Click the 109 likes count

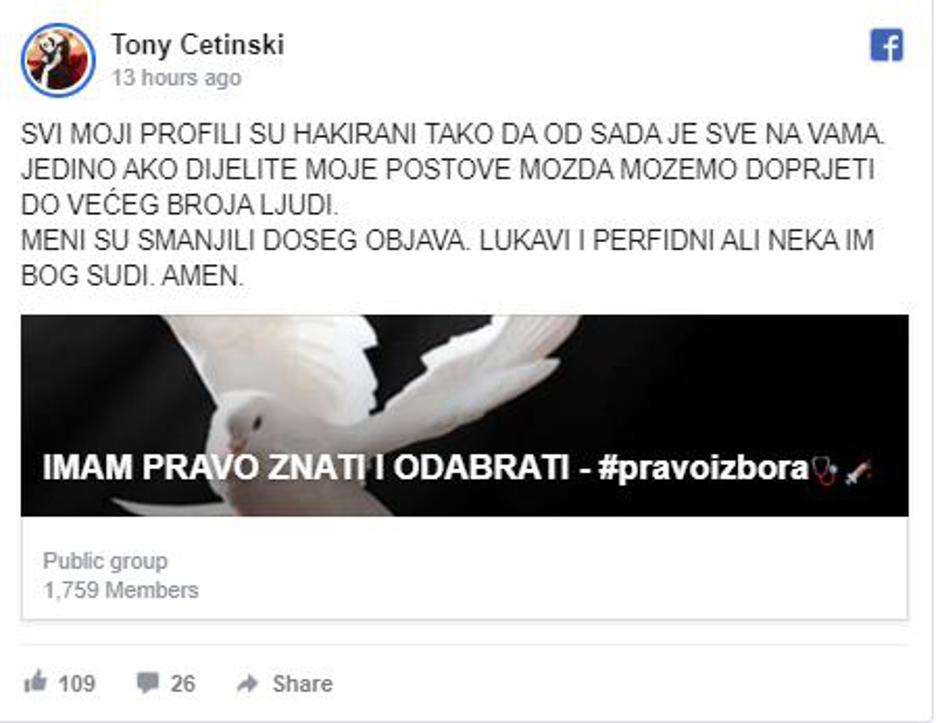[x=77, y=683]
